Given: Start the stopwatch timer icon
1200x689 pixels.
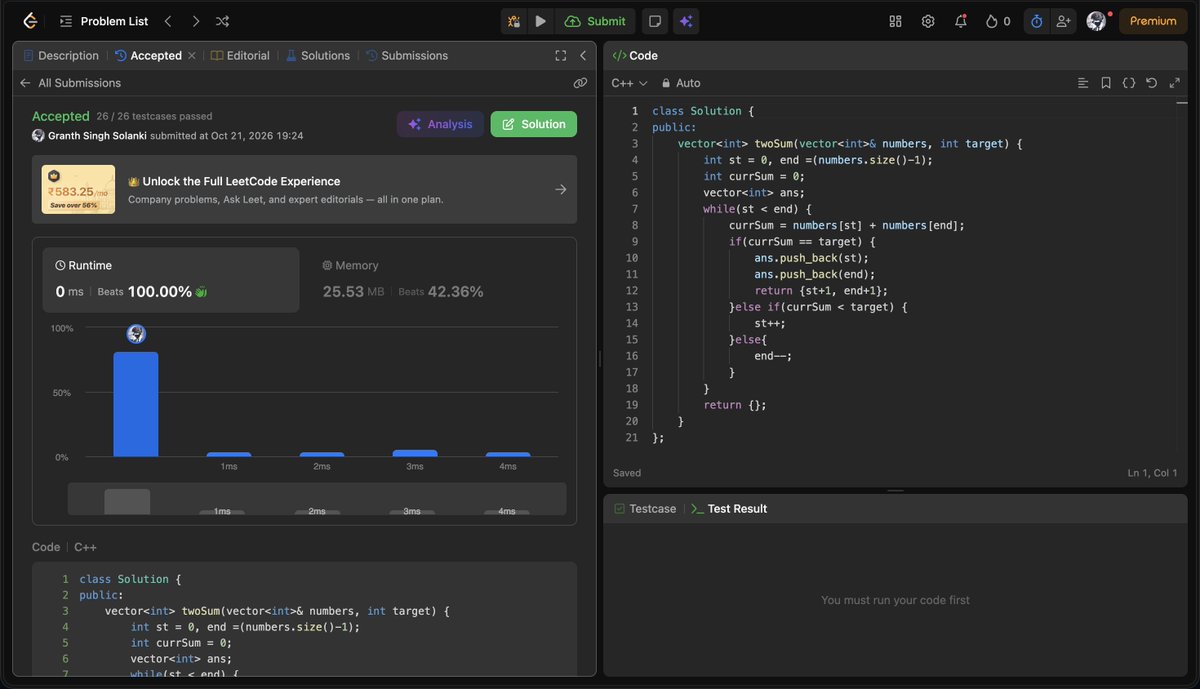Looking at the screenshot, I should coord(1036,21).
